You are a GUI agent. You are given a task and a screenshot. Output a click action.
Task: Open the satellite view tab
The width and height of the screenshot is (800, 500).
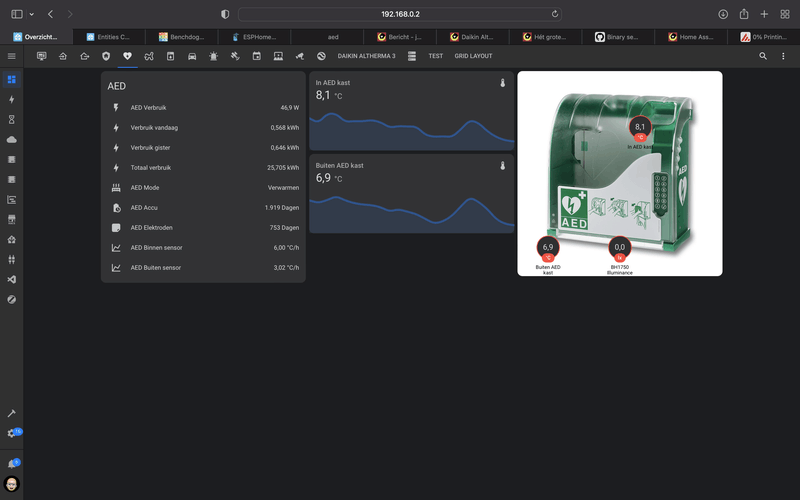235,56
